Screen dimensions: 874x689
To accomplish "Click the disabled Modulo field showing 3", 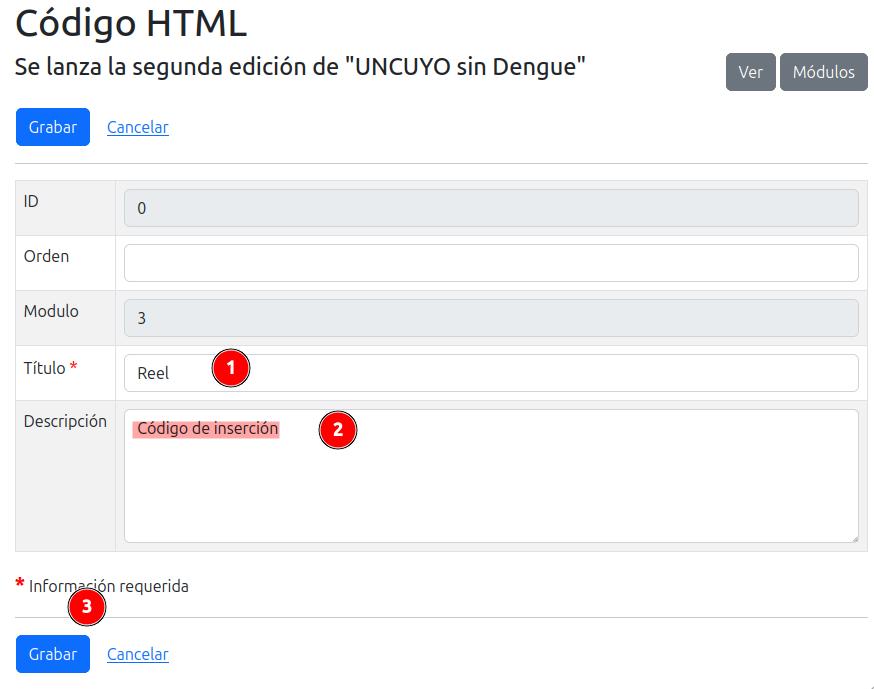I will tap(490, 318).
